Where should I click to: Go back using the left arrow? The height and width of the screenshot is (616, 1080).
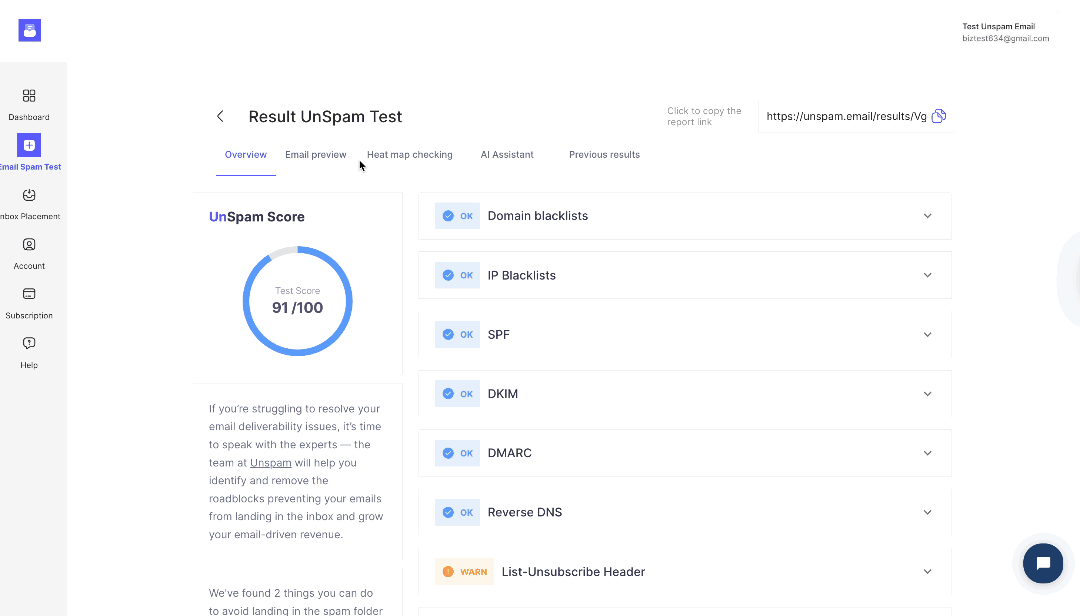click(220, 116)
